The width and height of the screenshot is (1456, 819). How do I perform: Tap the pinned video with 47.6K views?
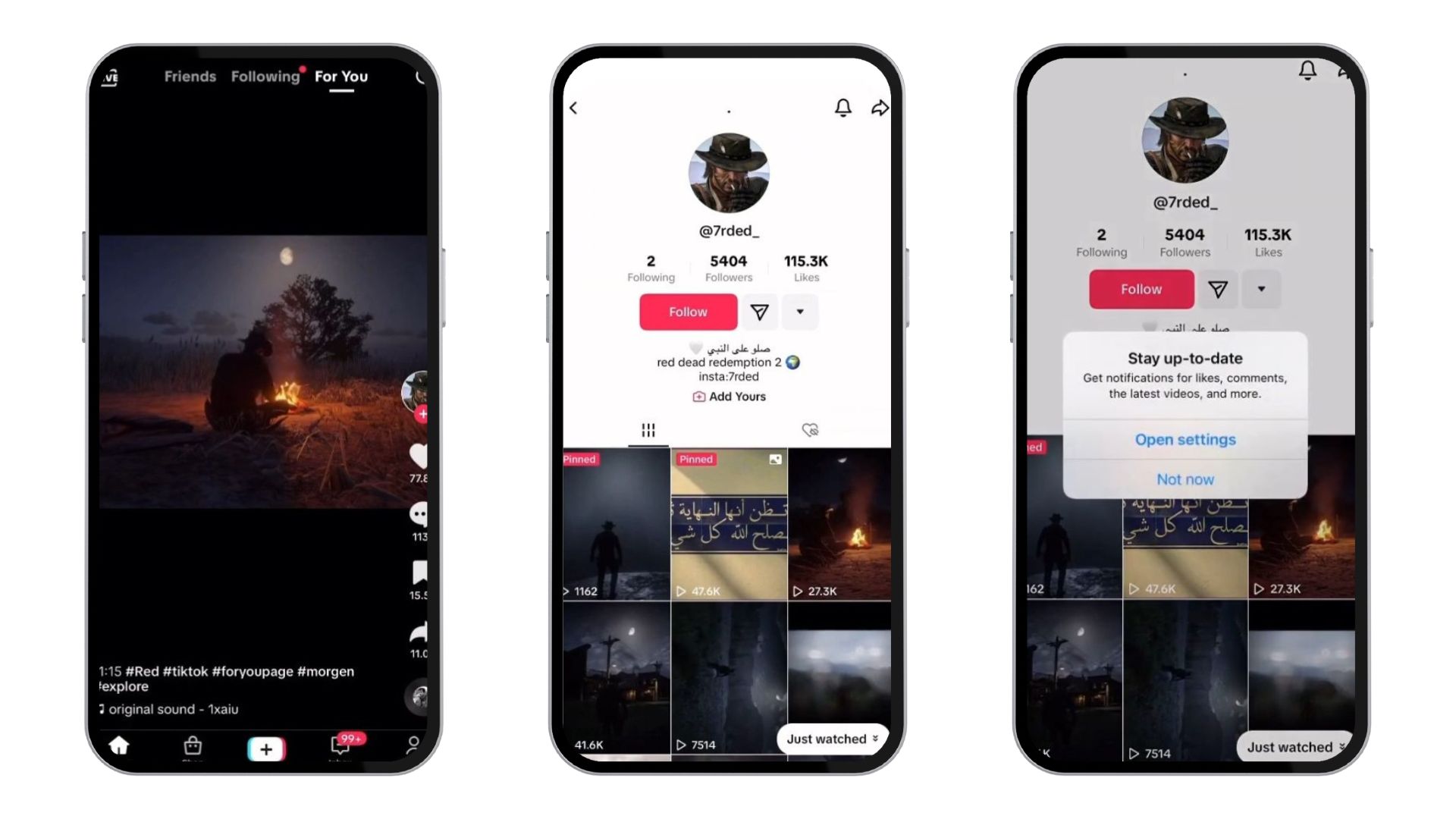pos(729,525)
